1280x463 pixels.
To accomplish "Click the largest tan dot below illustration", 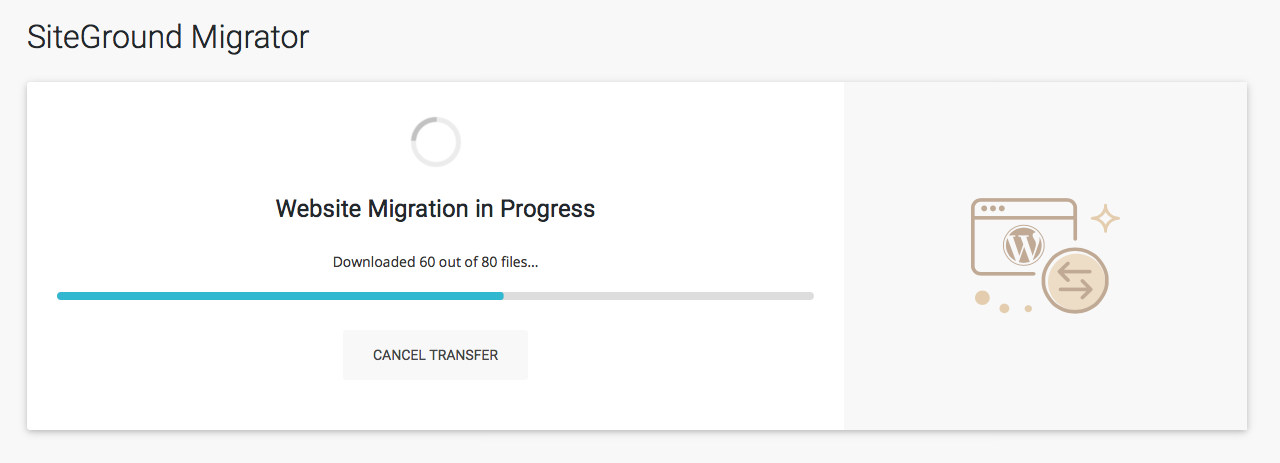I will point(982,297).
